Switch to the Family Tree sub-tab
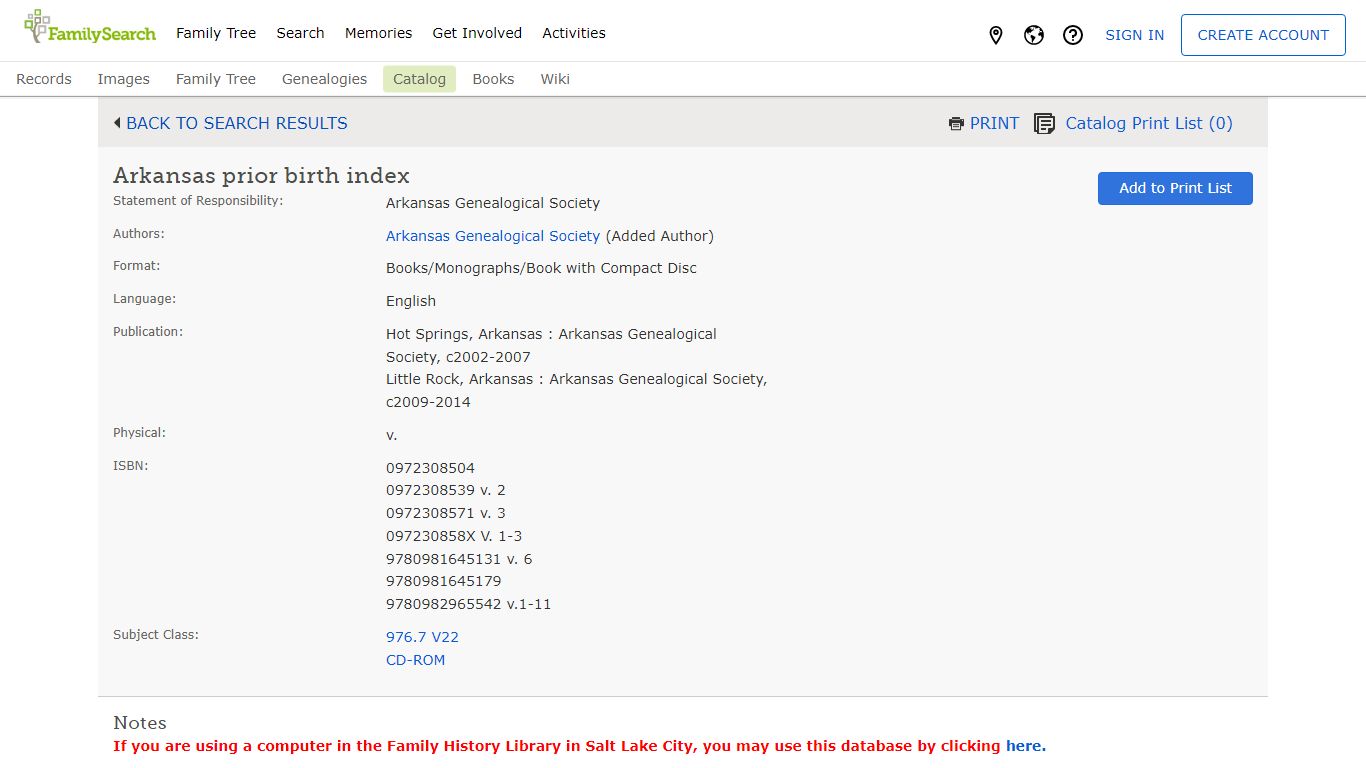This screenshot has height=768, width=1366. pyautogui.click(x=216, y=79)
